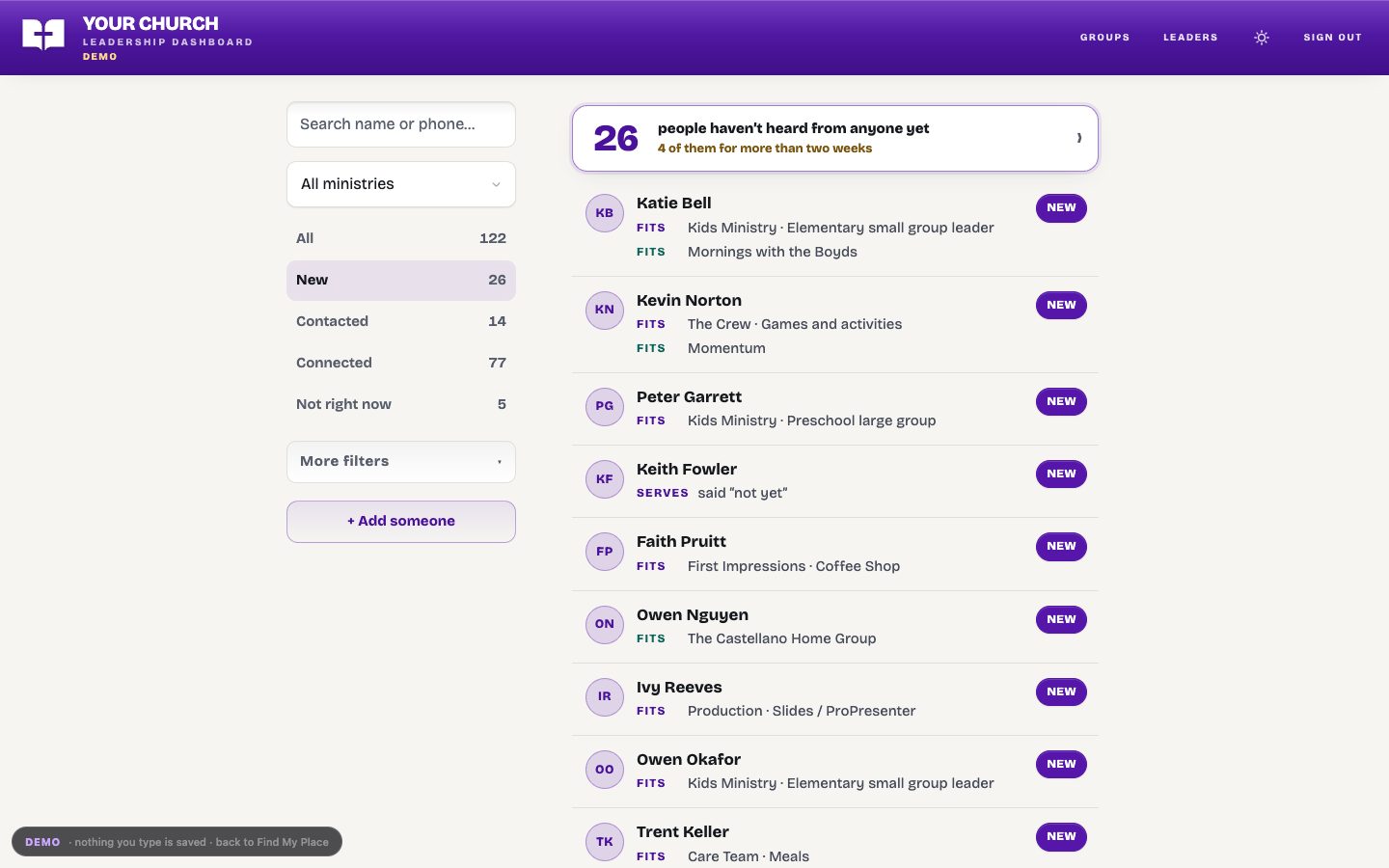Go to Leaders in the top navigation
1389x868 pixels.
1190,38
